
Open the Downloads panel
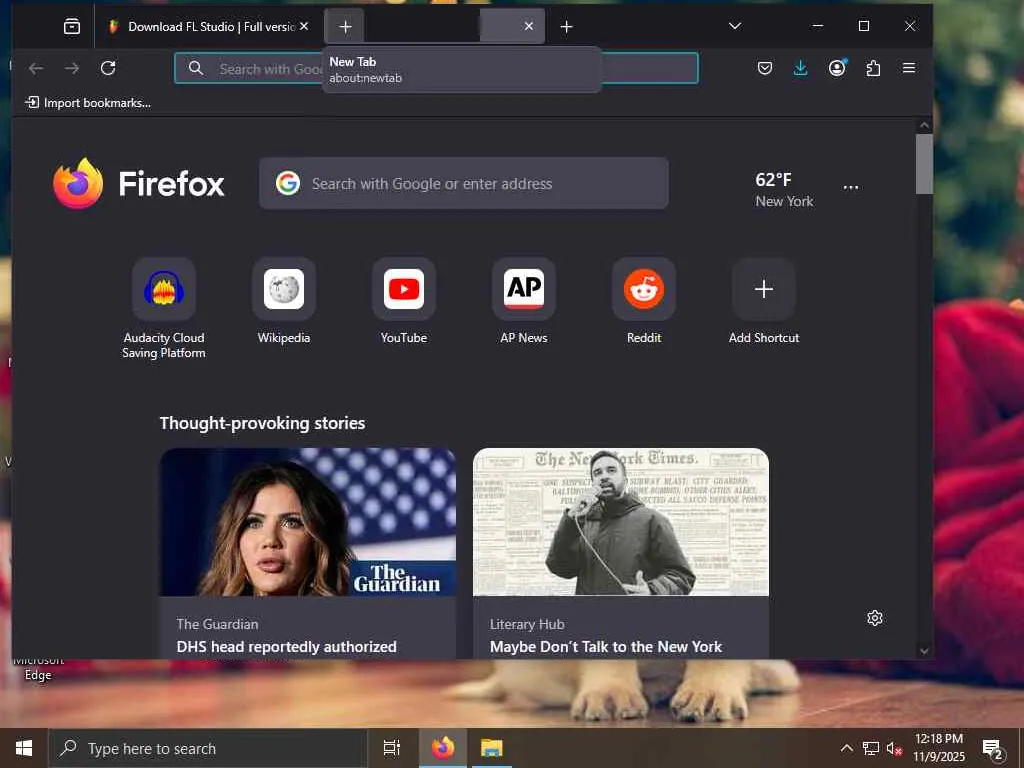tap(801, 68)
